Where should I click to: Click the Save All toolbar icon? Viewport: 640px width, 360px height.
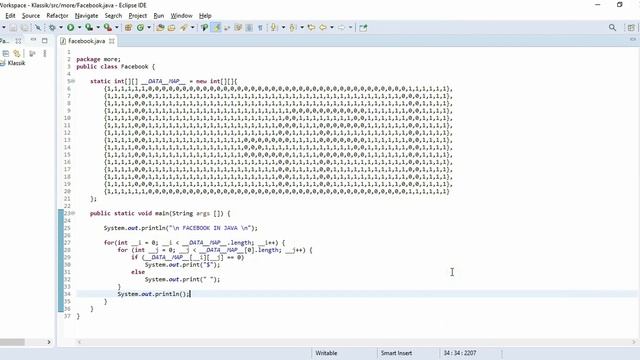25,28
